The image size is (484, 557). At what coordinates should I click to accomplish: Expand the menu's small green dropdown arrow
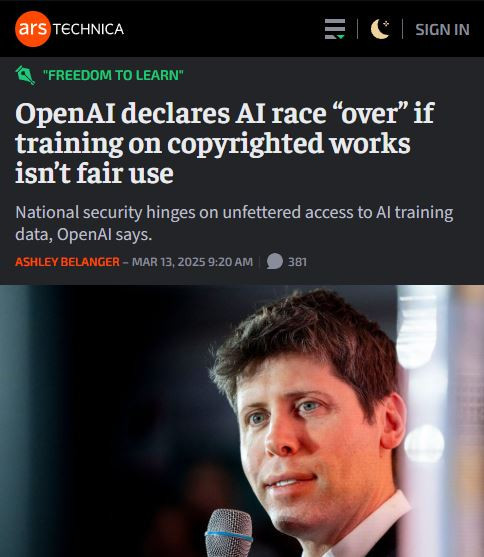(340, 37)
